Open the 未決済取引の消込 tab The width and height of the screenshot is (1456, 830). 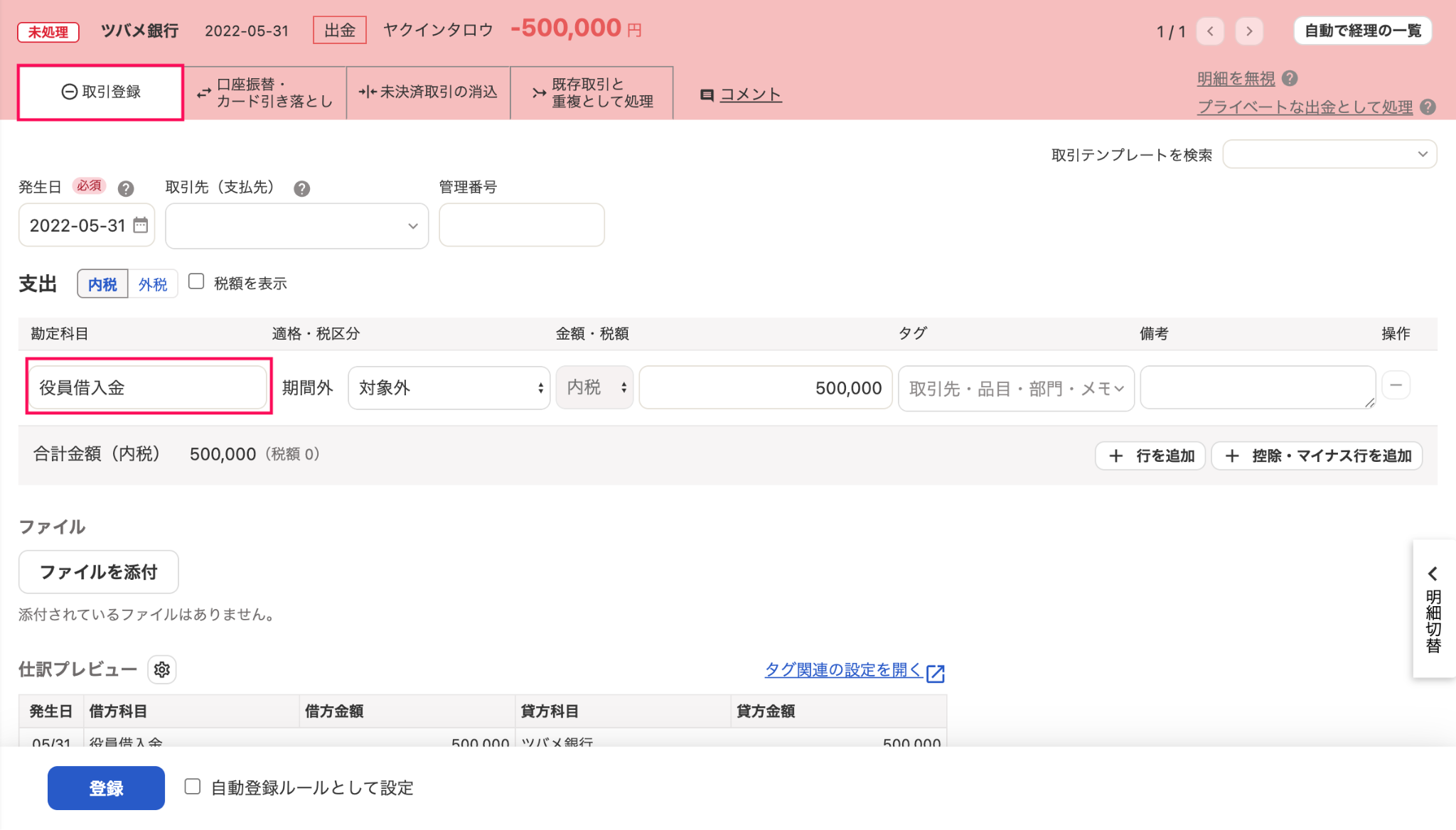click(429, 92)
